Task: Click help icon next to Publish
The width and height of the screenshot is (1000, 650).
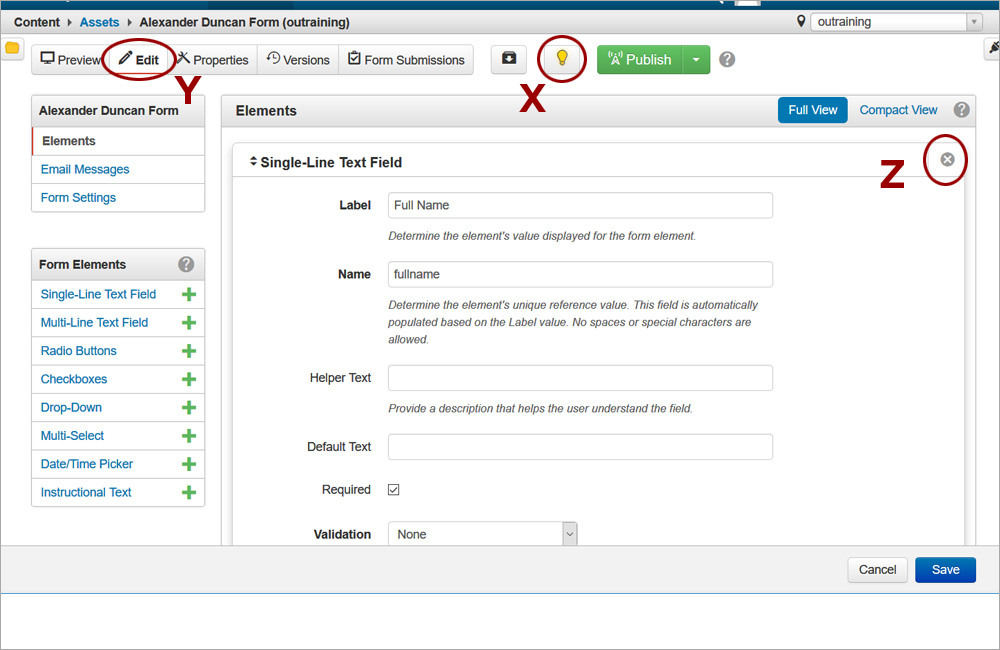Action: coord(727,59)
